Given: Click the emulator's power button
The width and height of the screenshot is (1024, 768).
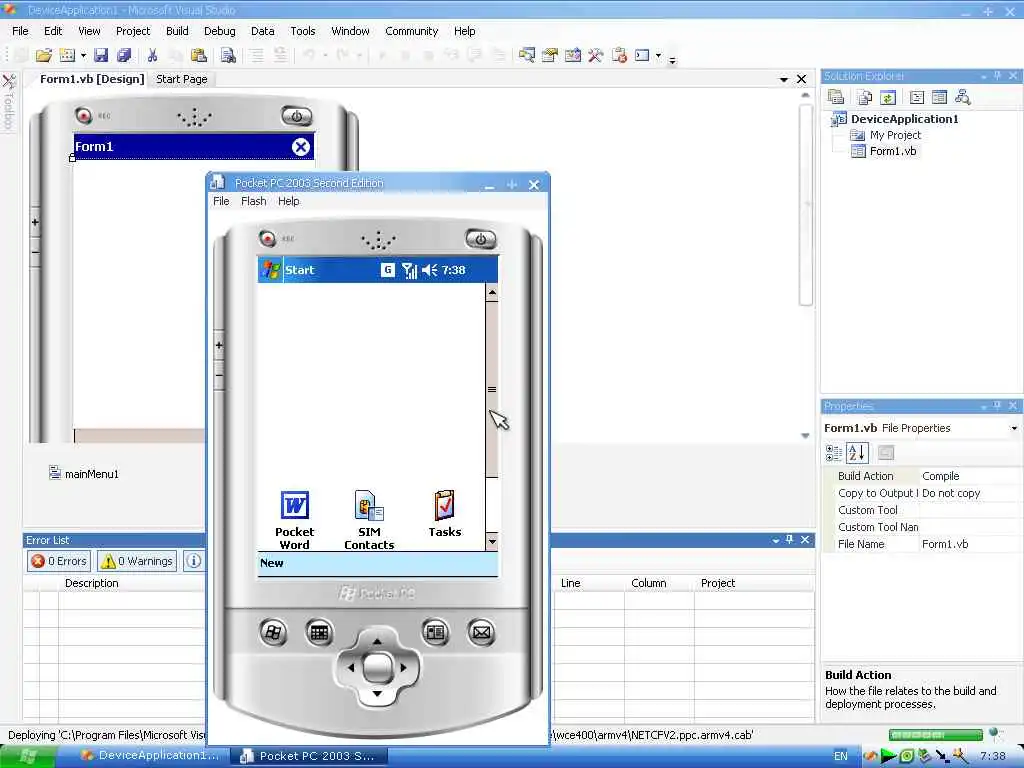Looking at the screenshot, I should point(481,239).
